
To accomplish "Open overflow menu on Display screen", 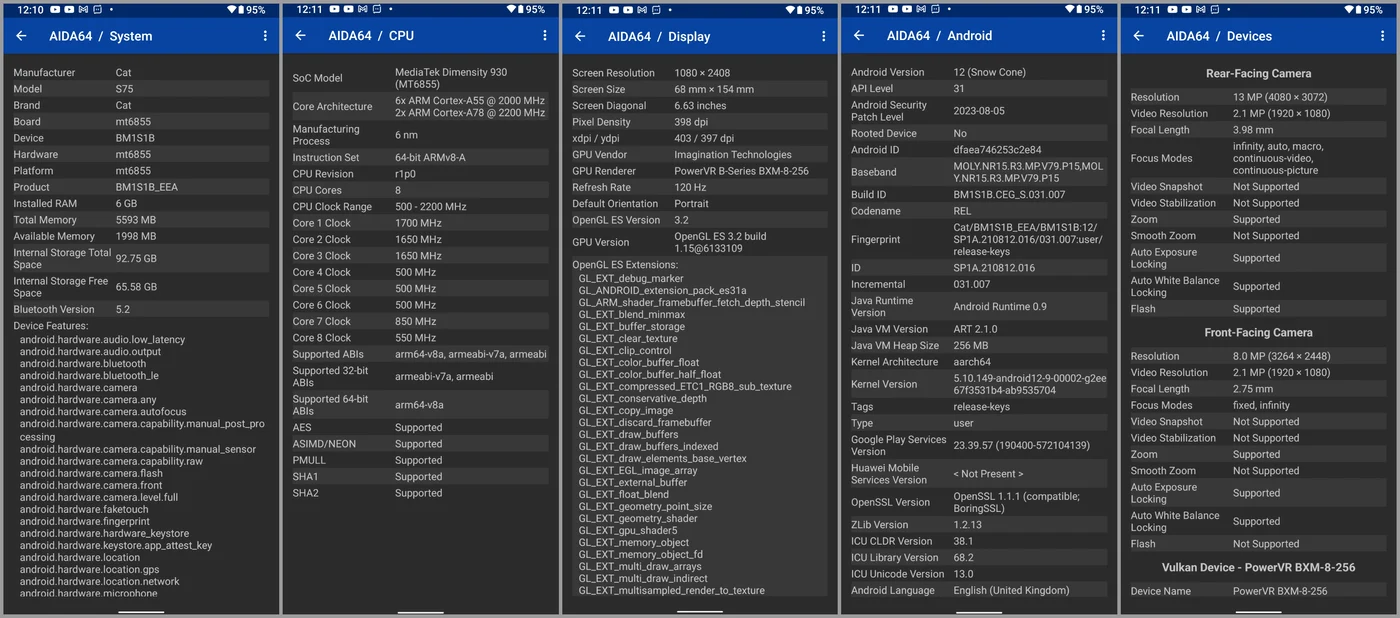I will pyautogui.click(x=824, y=36).
